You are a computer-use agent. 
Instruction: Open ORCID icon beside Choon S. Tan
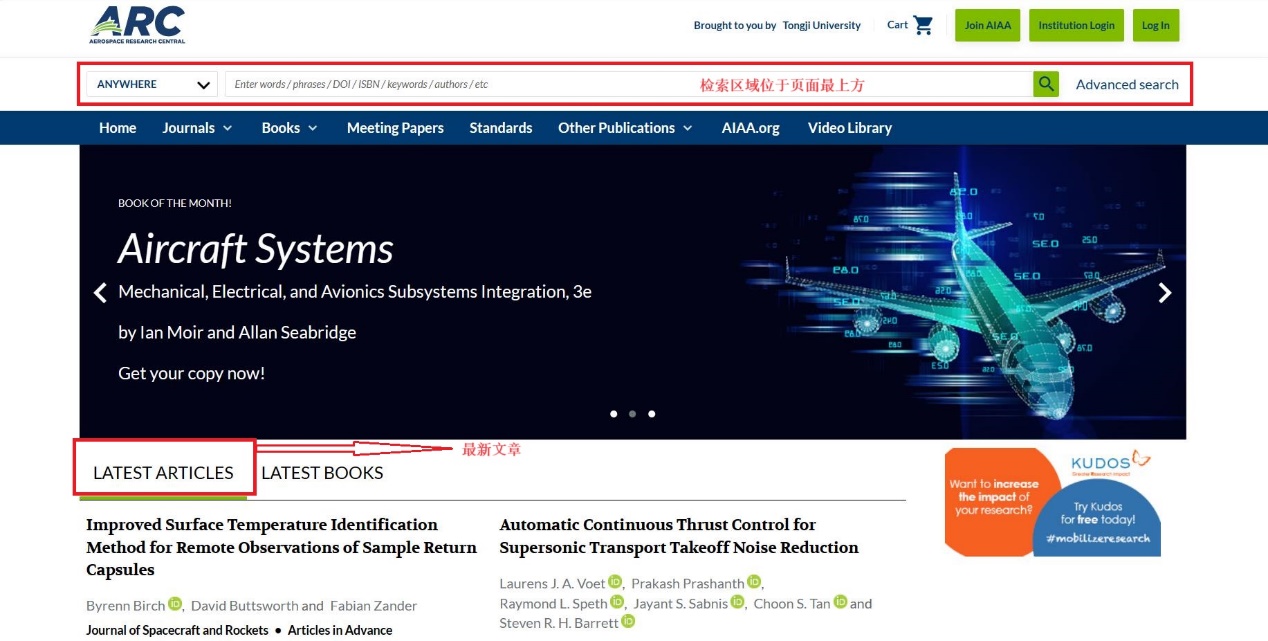841,602
